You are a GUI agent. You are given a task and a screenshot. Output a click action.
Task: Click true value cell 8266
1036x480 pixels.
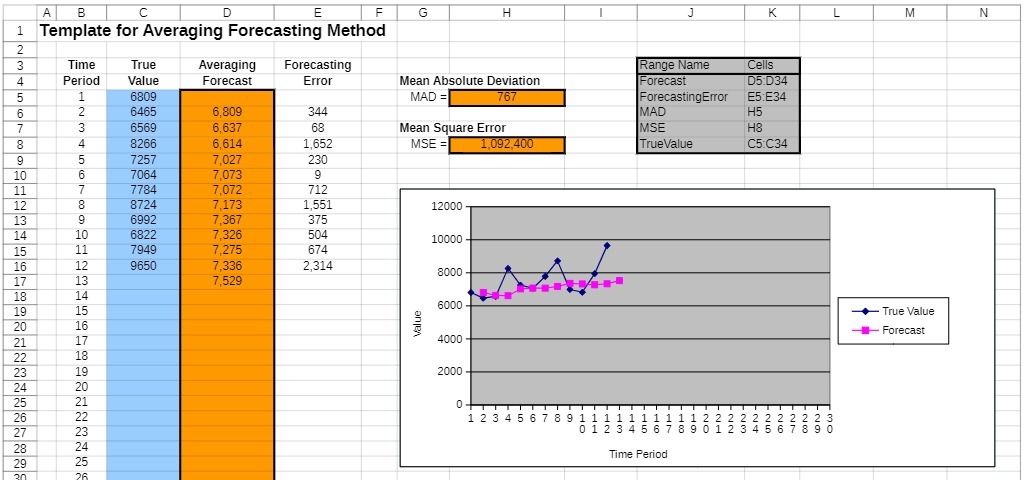click(x=143, y=143)
